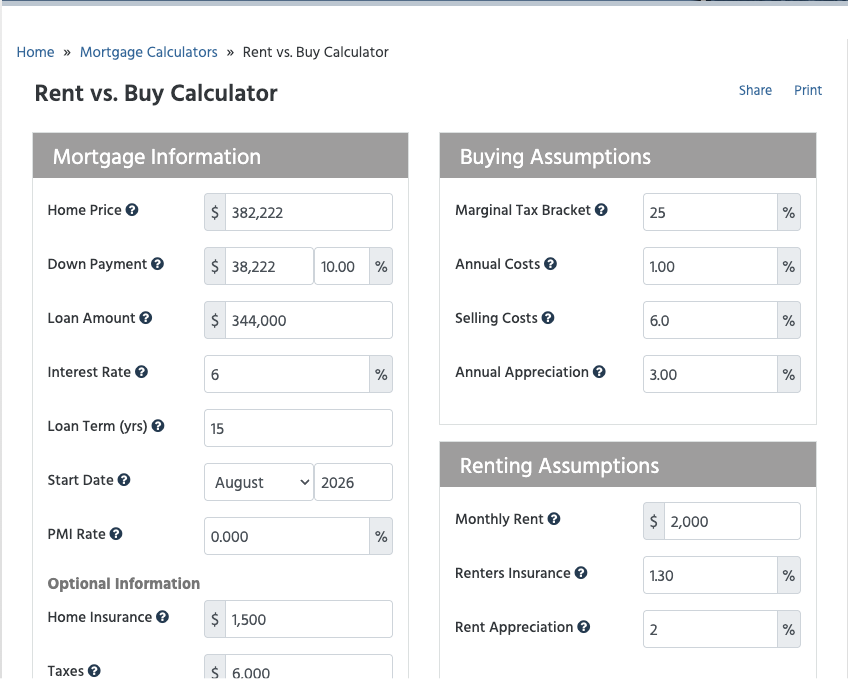This screenshot has height=679, width=848.
Task: Focus the Marginal Tax Bracket field
Action: click(x=710, y=212)
